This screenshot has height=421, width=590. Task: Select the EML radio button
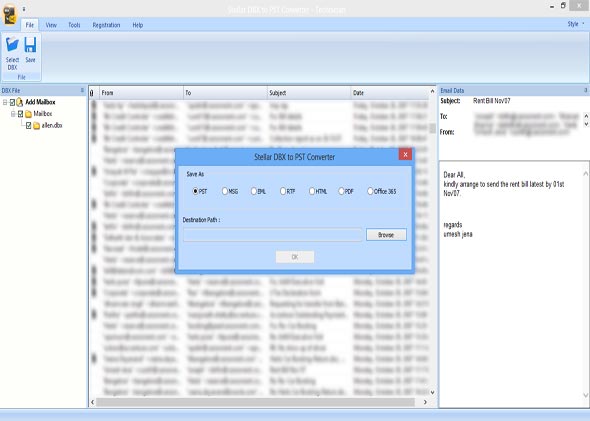254,191
